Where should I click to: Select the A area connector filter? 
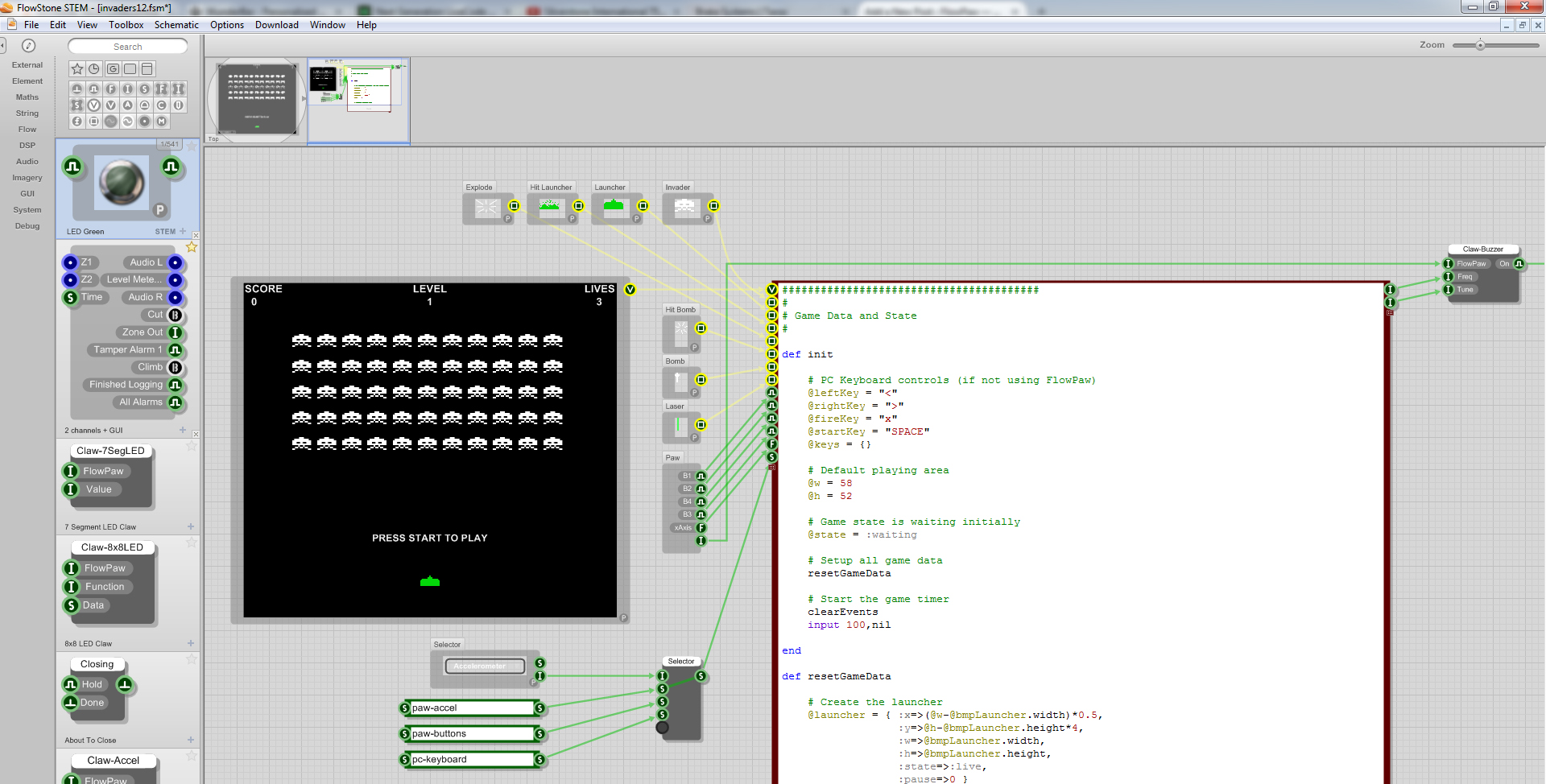(x=128, y=105)
